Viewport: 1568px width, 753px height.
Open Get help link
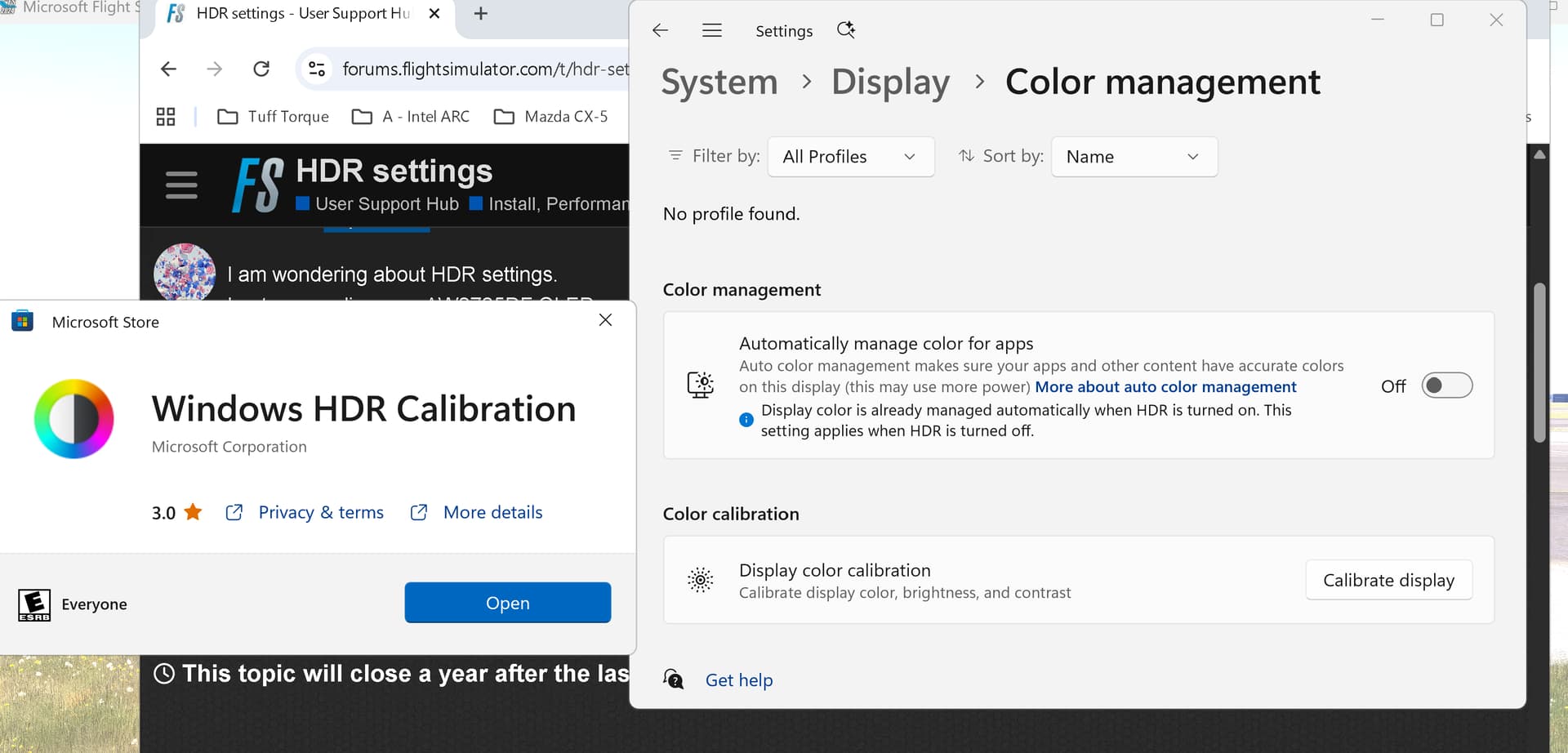tap(739, 679)
